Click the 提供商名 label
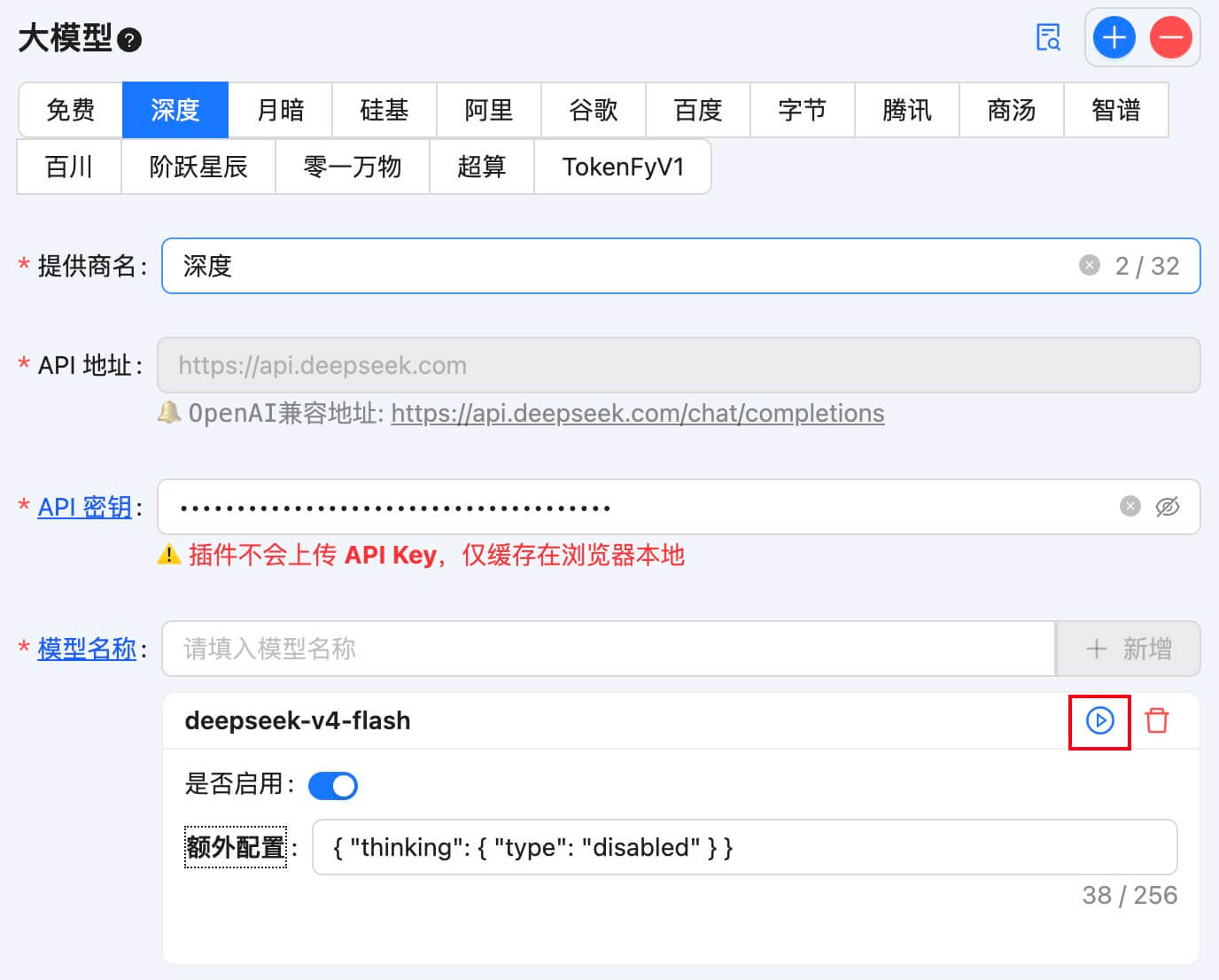Screen dimensions: 1219x980 [x=87, y=266]
